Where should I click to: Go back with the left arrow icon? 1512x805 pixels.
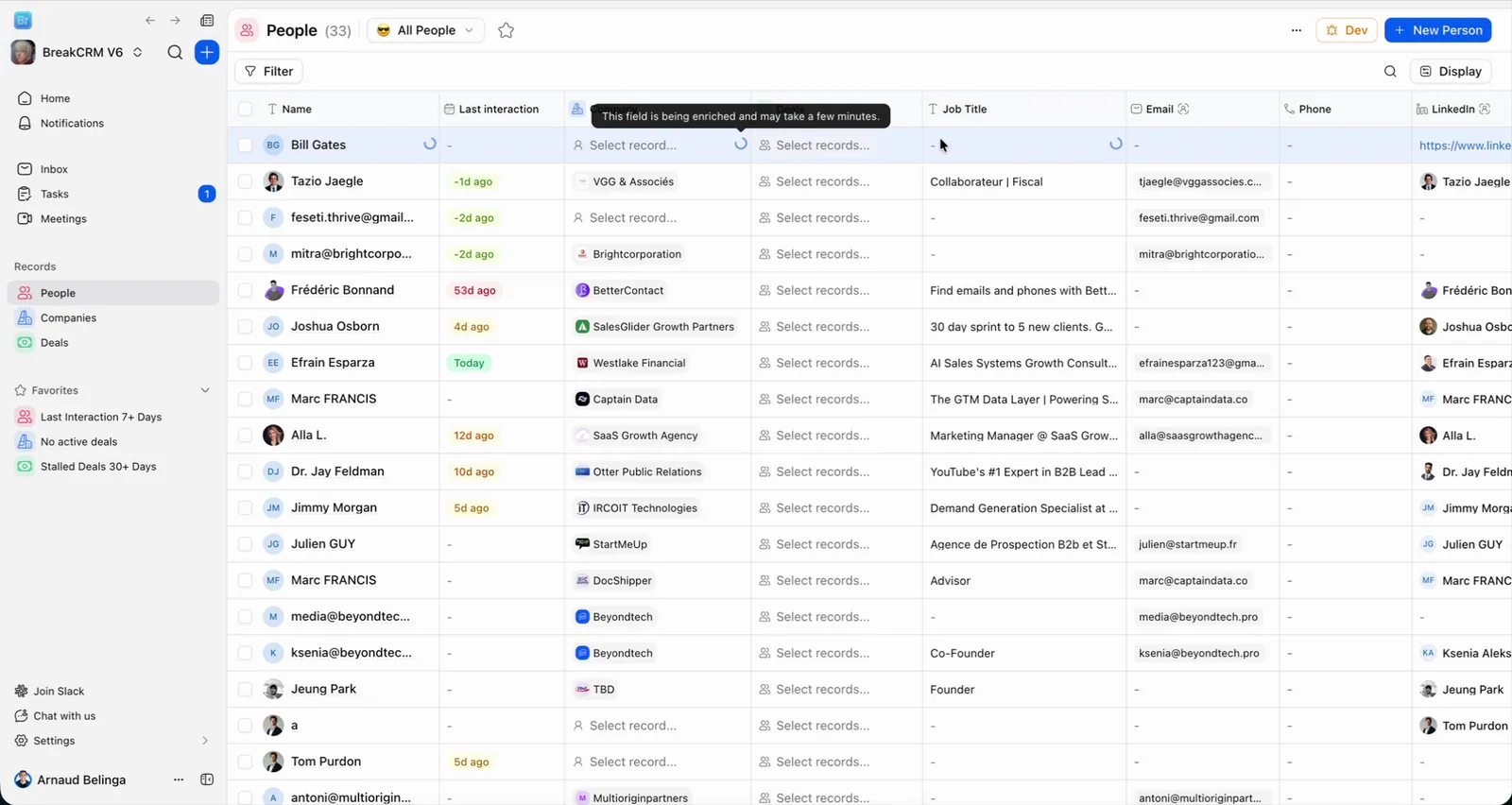(150, 21)
